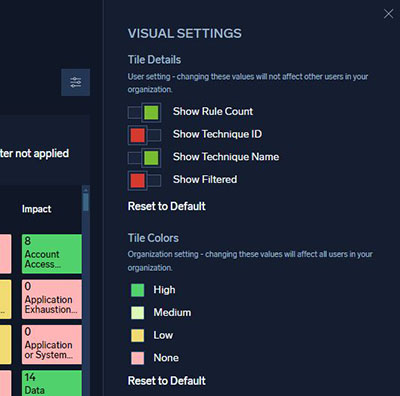Select the None tile color swatch

138,358
